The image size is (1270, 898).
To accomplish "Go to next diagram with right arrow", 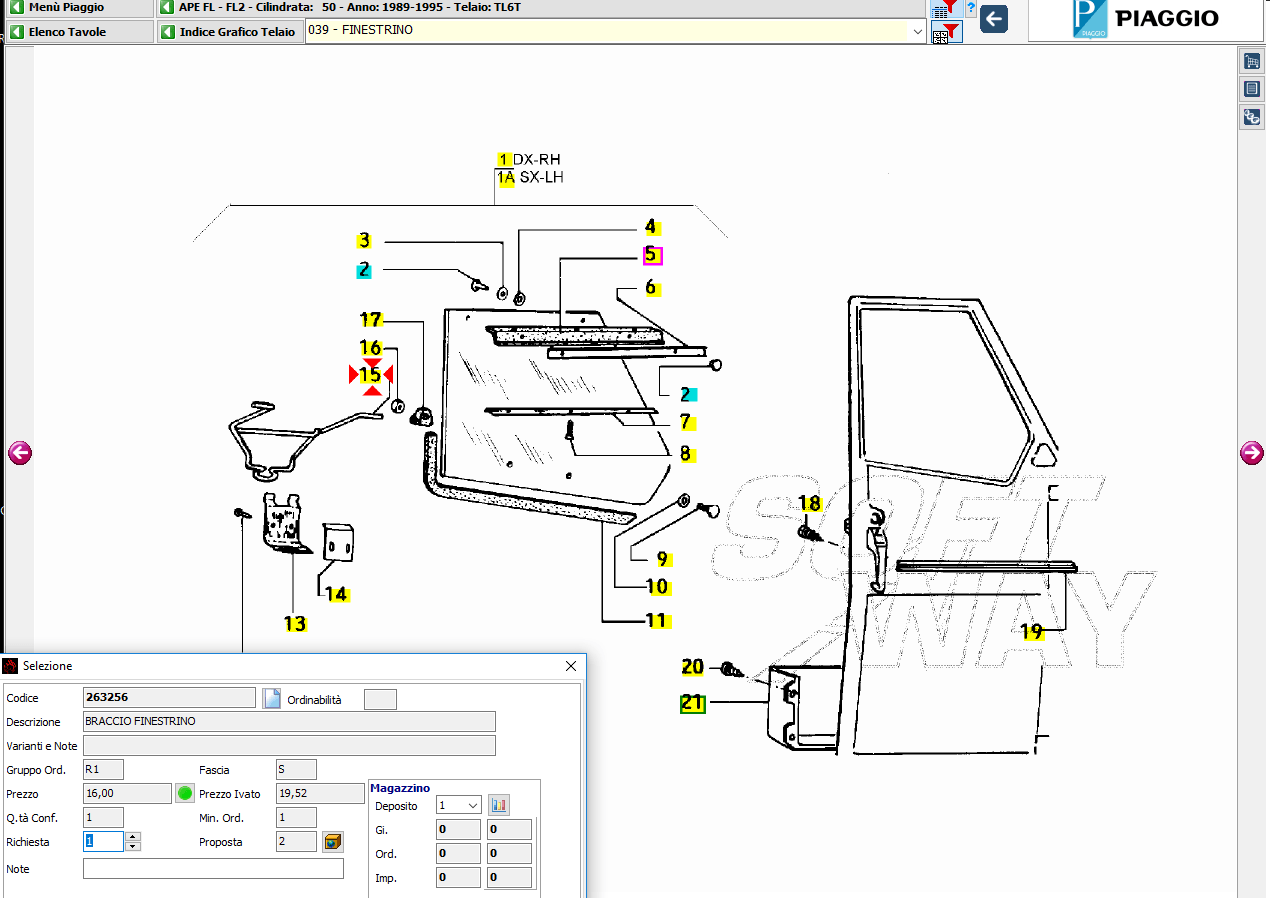I will pos(1251,453).
